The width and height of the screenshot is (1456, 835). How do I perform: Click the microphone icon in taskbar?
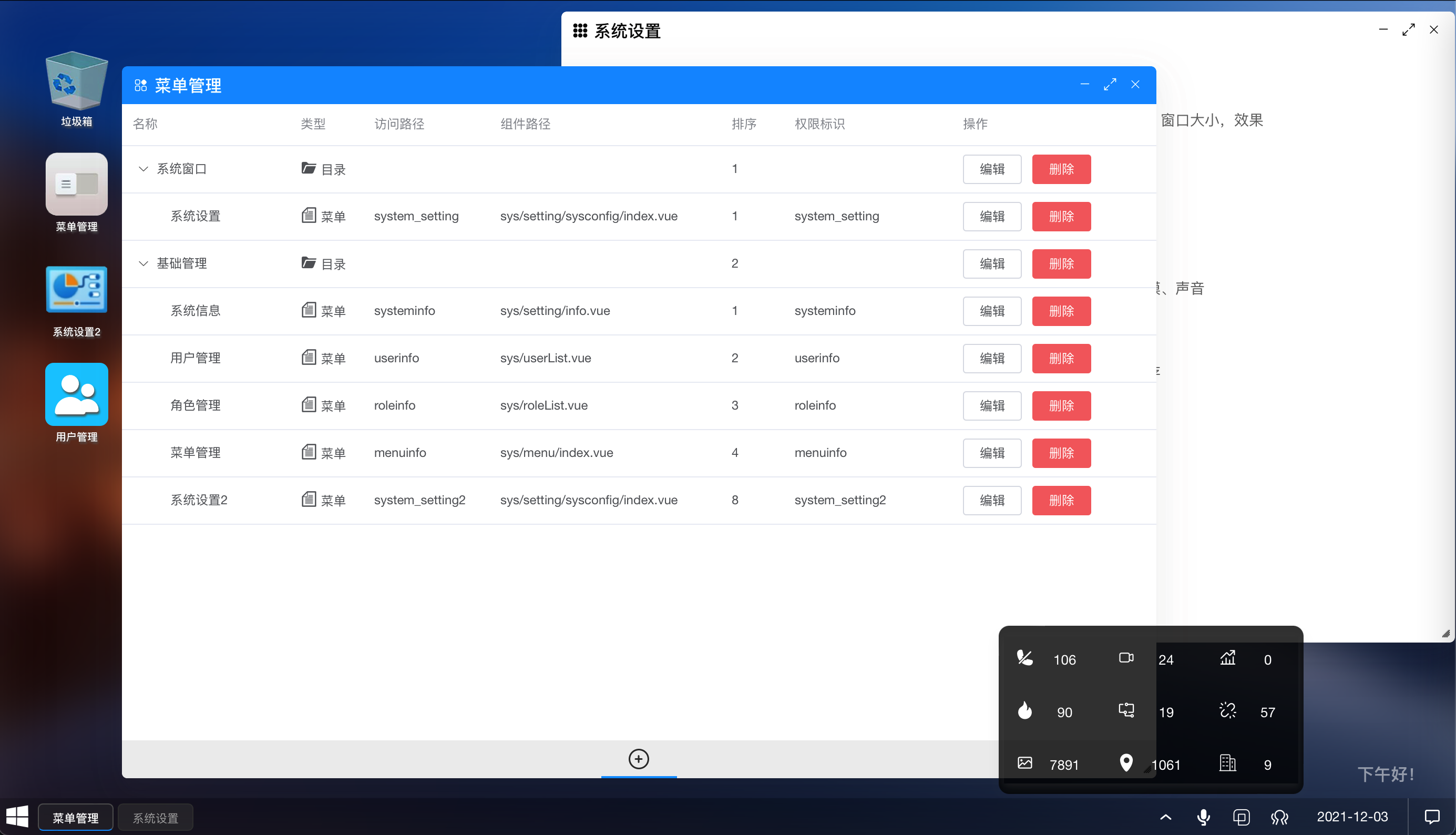pos(1204,817)
